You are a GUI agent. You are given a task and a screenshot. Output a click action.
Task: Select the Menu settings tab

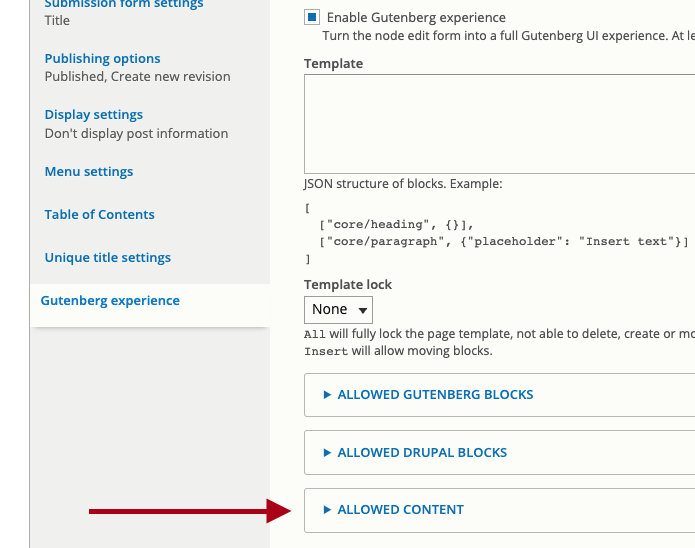pos(89,172)
